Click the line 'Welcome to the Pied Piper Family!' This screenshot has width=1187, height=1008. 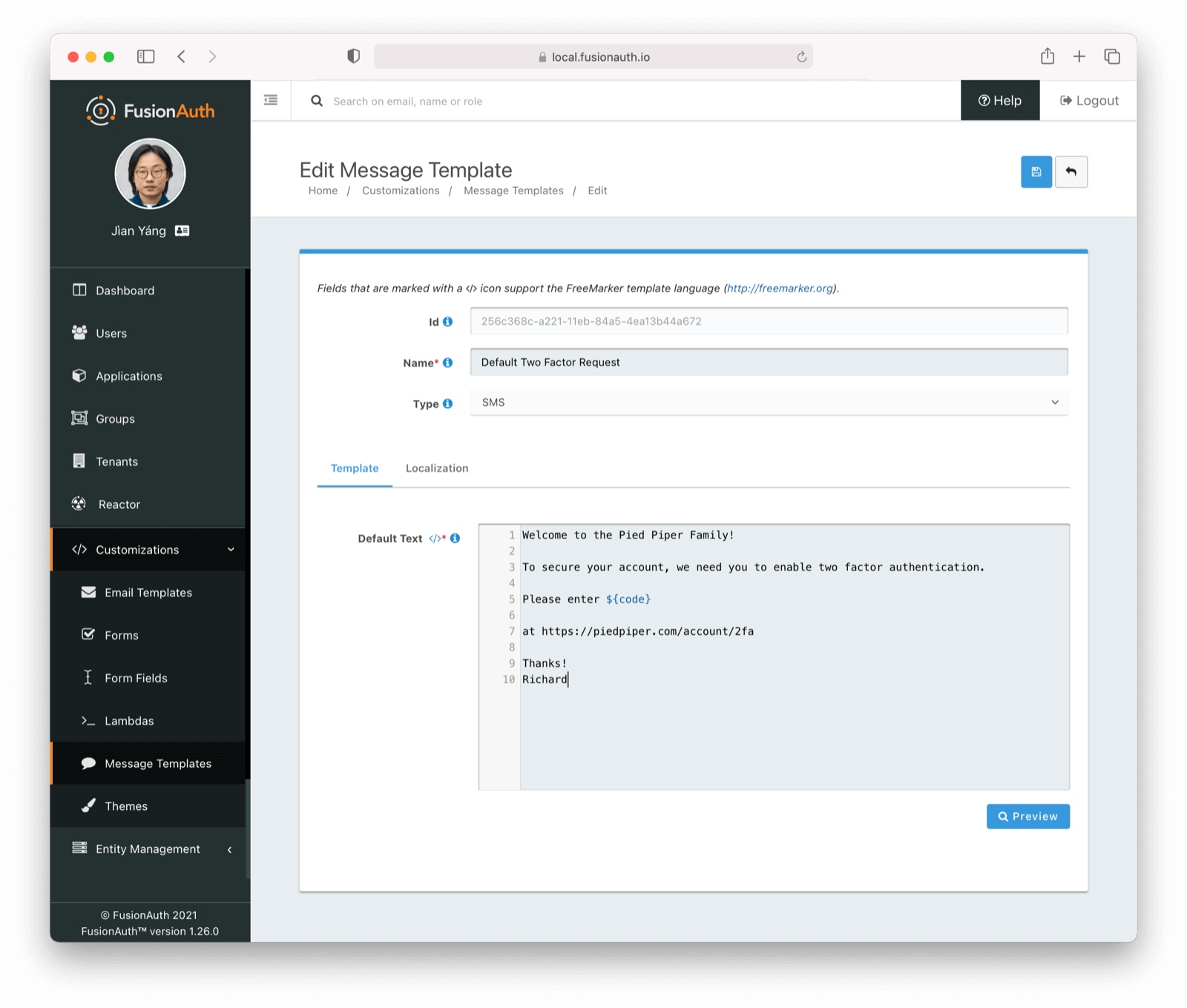point(628,535)
